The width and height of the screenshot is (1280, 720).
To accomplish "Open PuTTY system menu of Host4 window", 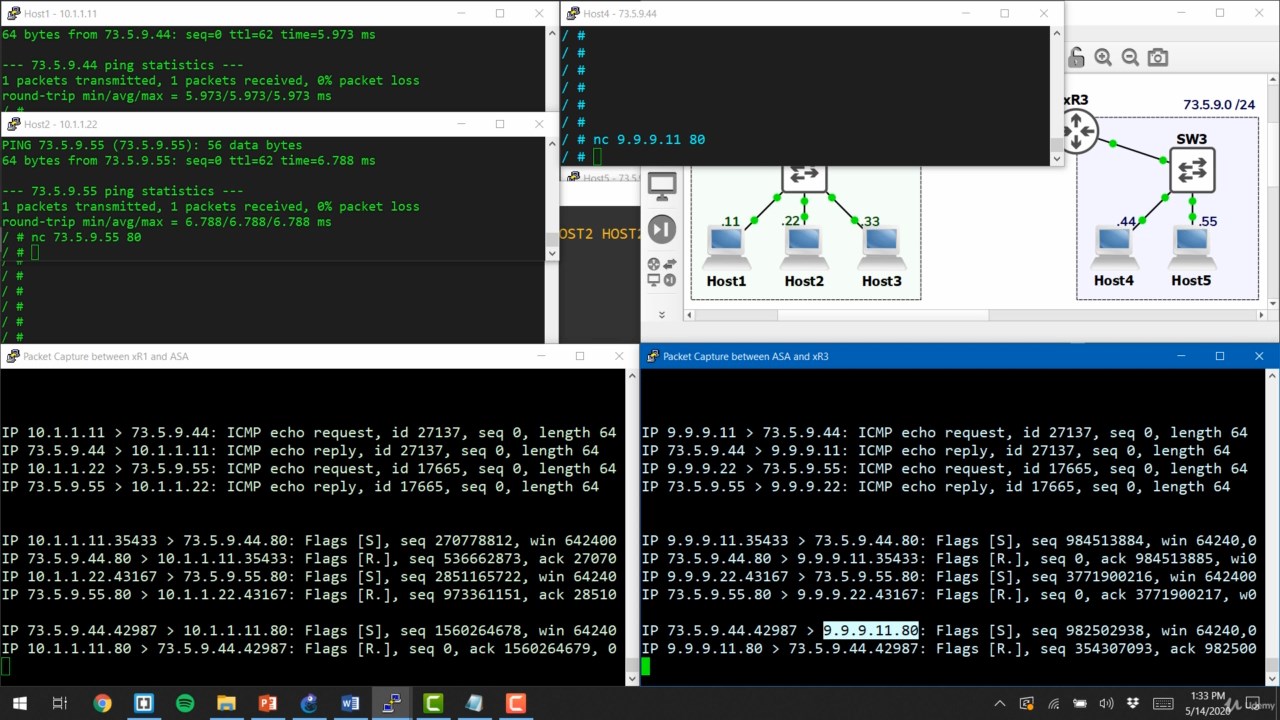I will click(573, 13).
